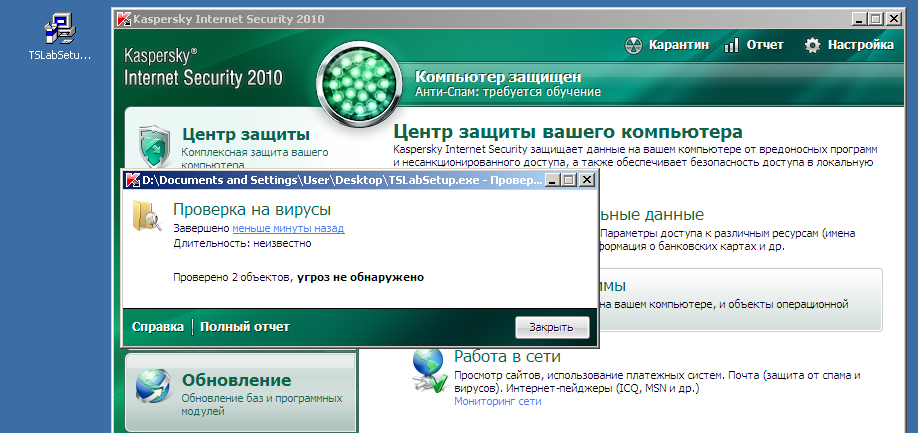
Task: Click the Закрыть button
Action: point(552,327)
